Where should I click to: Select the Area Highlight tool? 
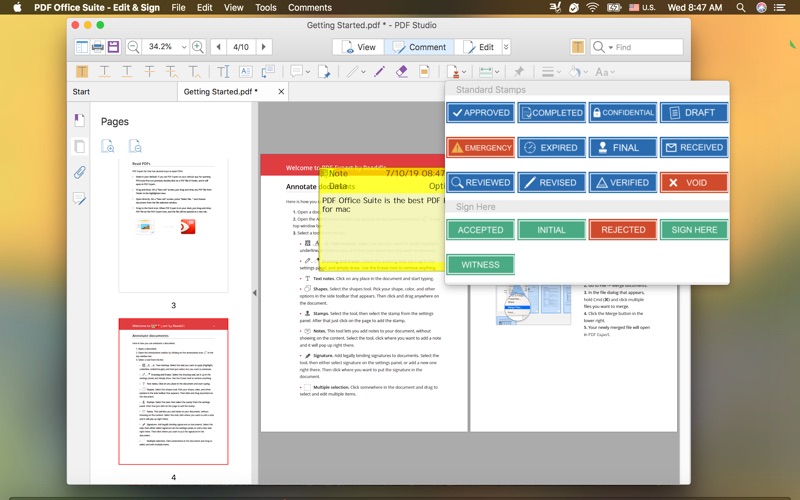[x=424, y=71]
